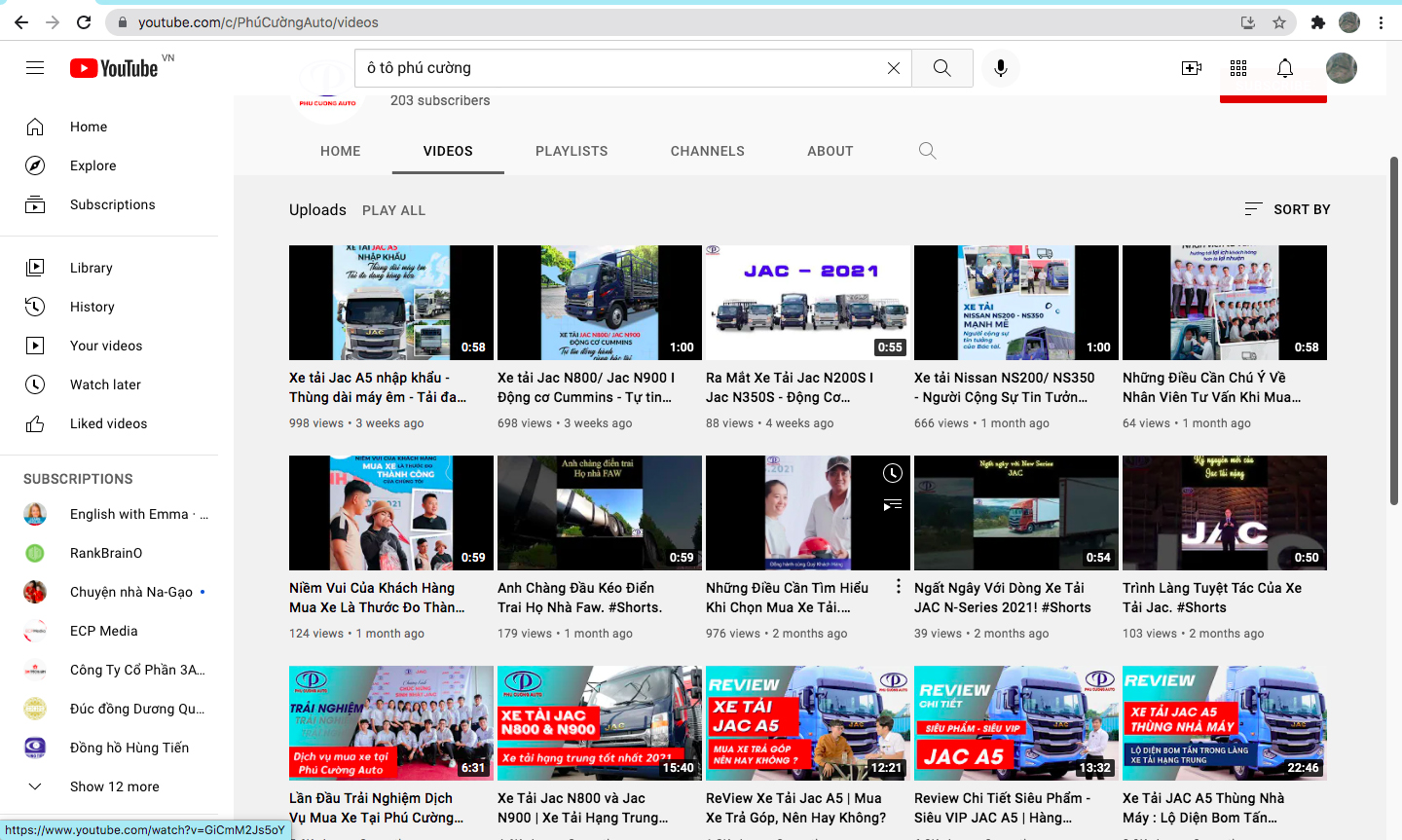The image size is (1402, 840).
Task: Switch to the ABOUT tab
Action: click(830, 151)
